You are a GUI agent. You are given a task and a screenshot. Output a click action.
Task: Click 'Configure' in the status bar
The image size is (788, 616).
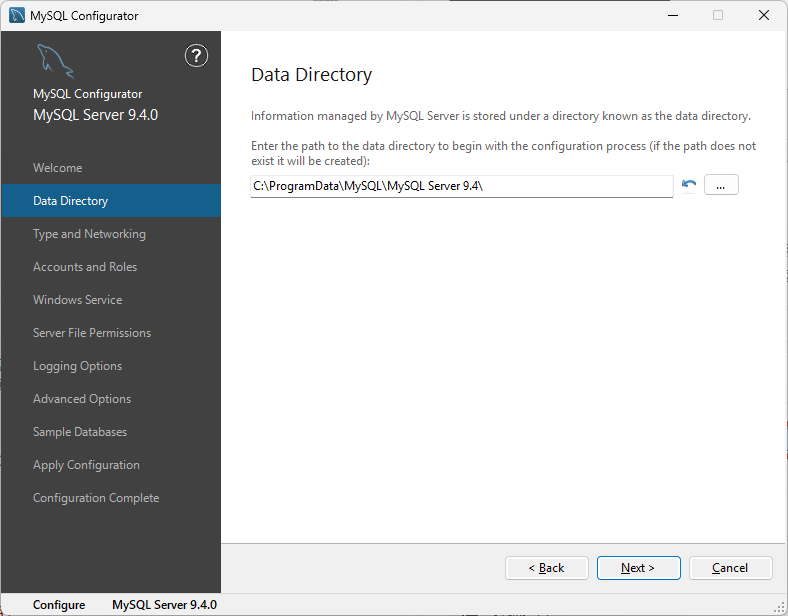tap(59, 605)
